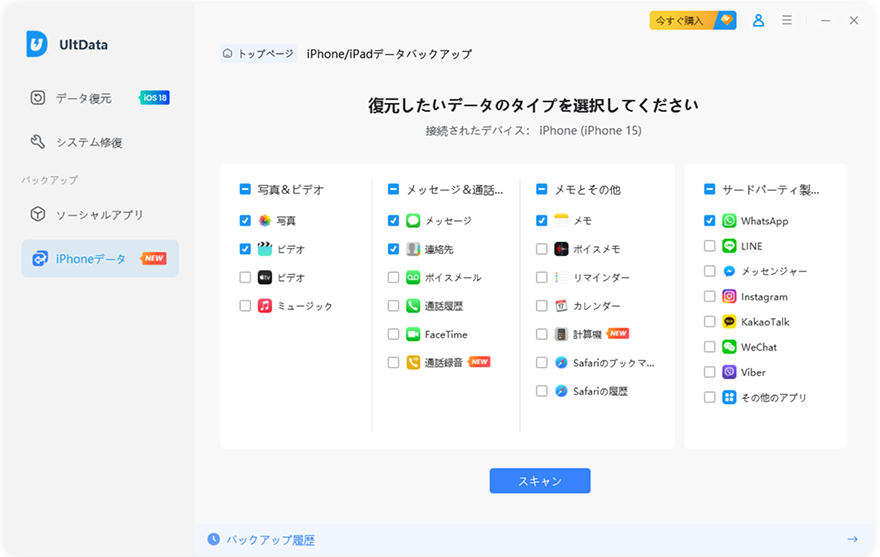The image size is (880, 557).
Task: Check the WeChat checkbox
Action: [x=709, y=347]
